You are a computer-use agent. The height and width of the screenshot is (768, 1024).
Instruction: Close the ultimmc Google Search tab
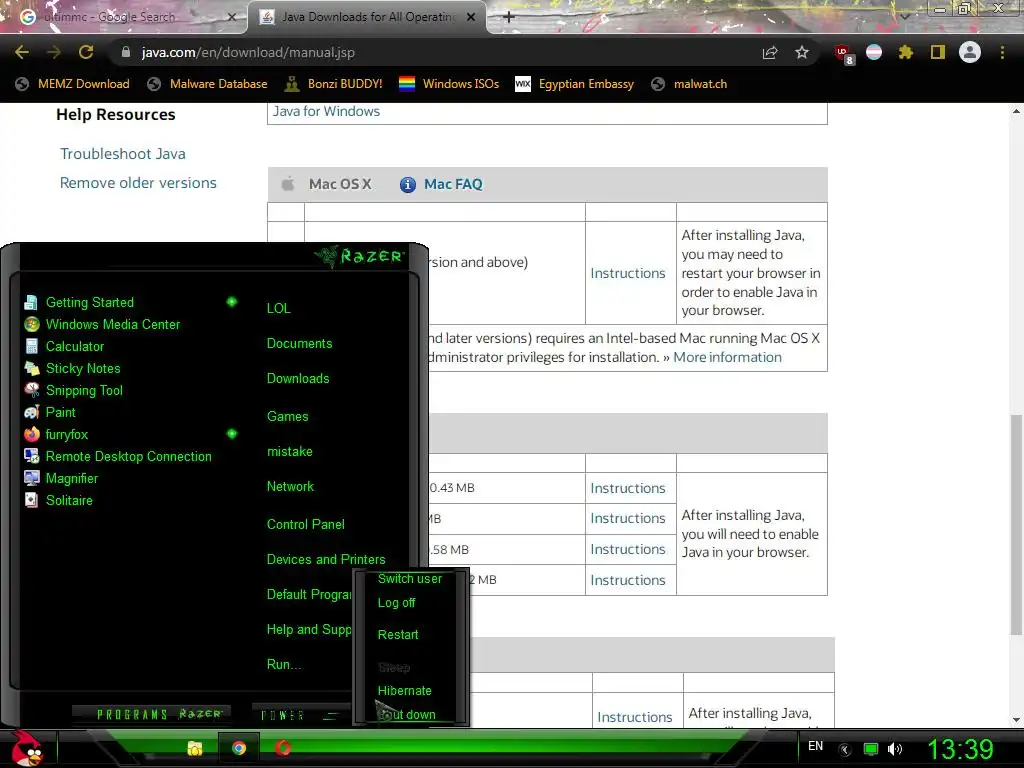click(x=231, y=17)
